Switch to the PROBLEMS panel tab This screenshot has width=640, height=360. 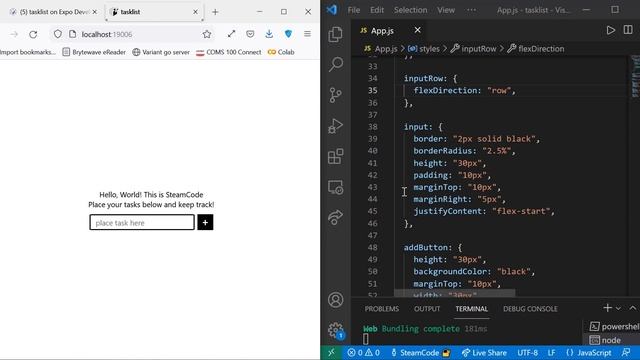pos(382,309)
